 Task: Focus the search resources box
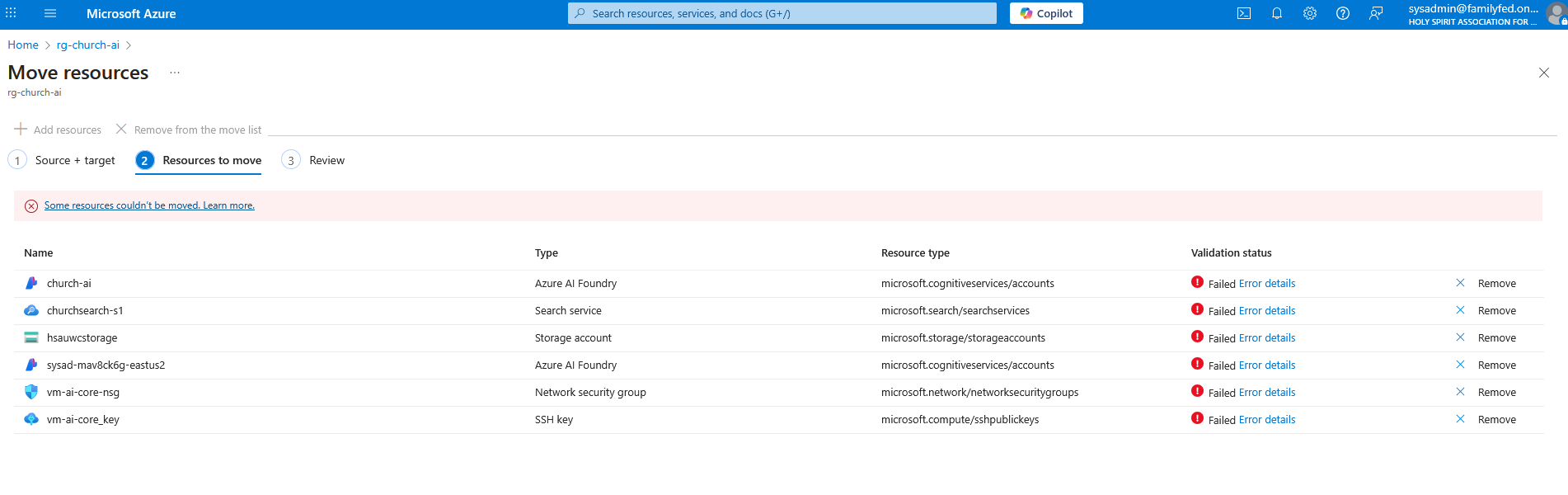coord(782,13)
